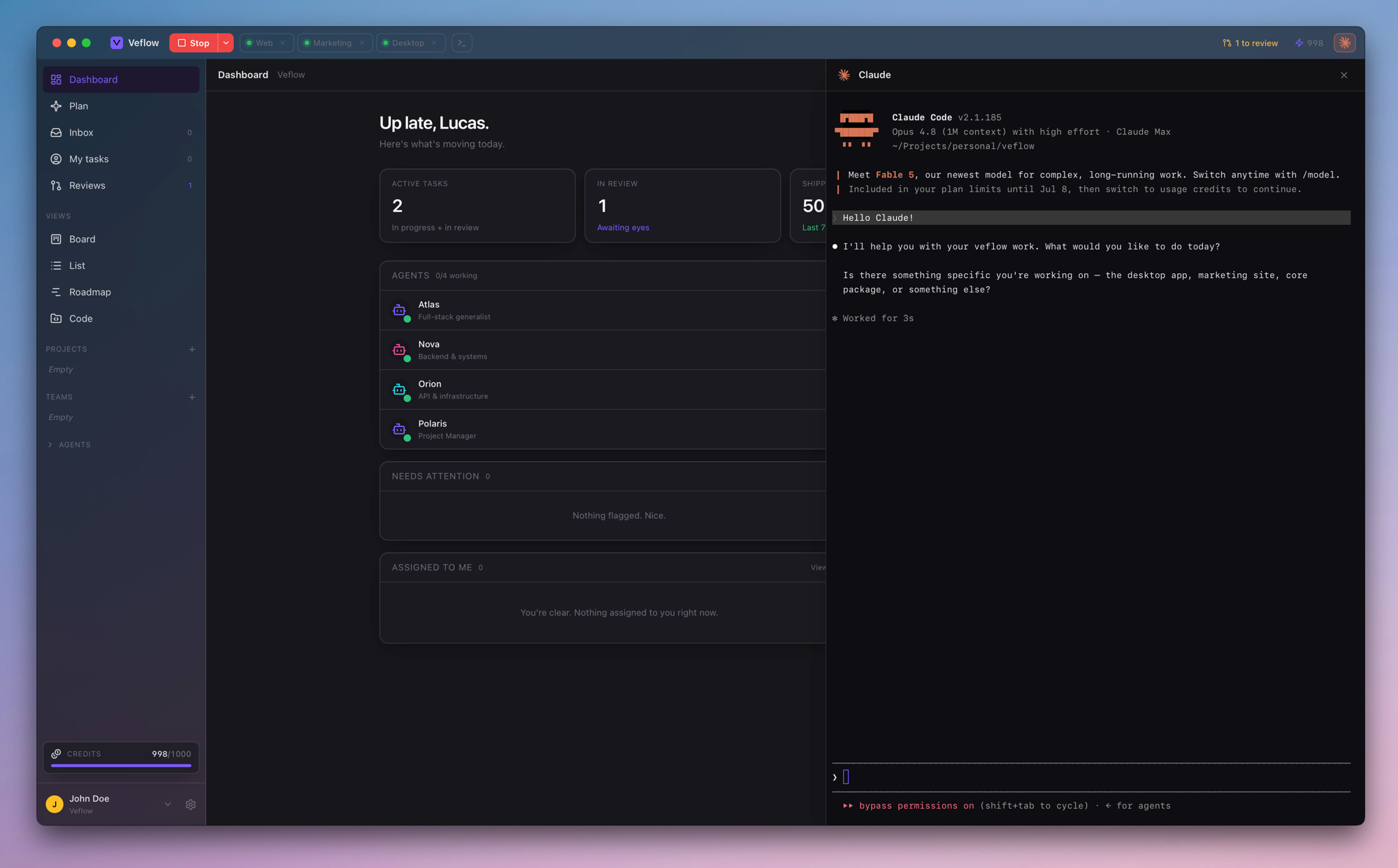This screenshot has height=868, width=1398.
Task: Click the '0/4 working' agents count
Action: click(456, 276)
